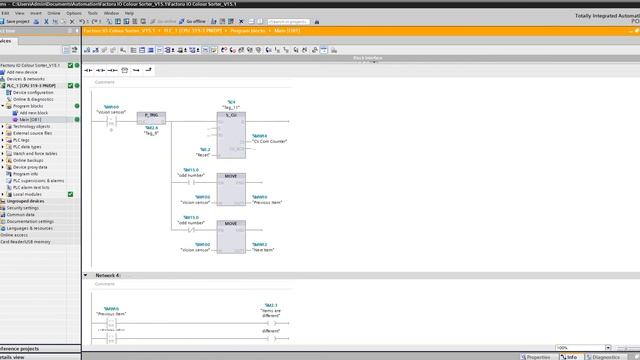Expand the Online backups folder
The width and height of the screenshot is (640, 360).
click(x=3, y=160)
